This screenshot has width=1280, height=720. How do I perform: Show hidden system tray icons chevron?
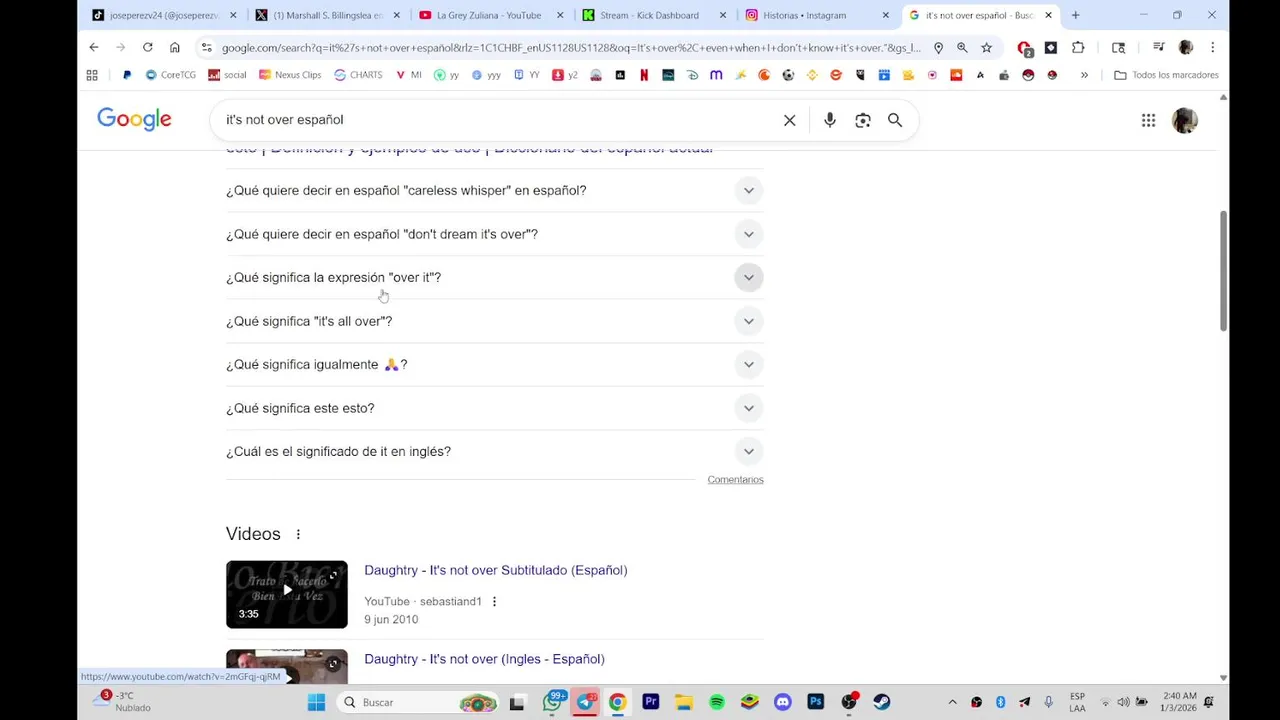[952, 702]
